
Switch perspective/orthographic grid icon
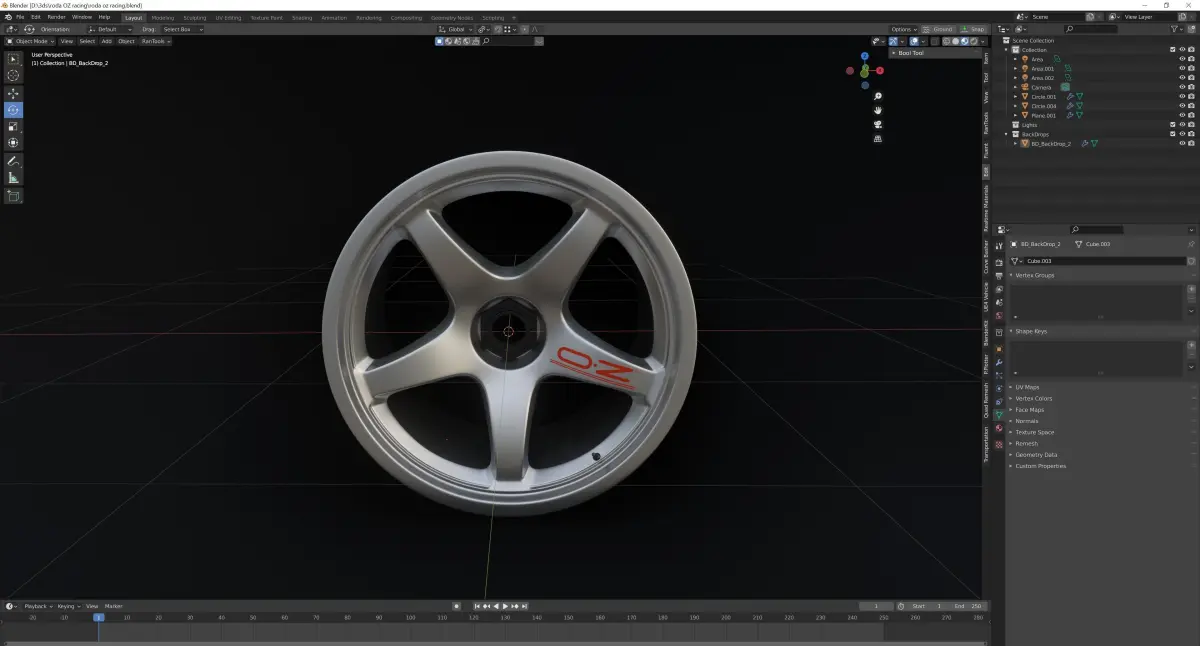pyautogui.click(x=877, y=138)
